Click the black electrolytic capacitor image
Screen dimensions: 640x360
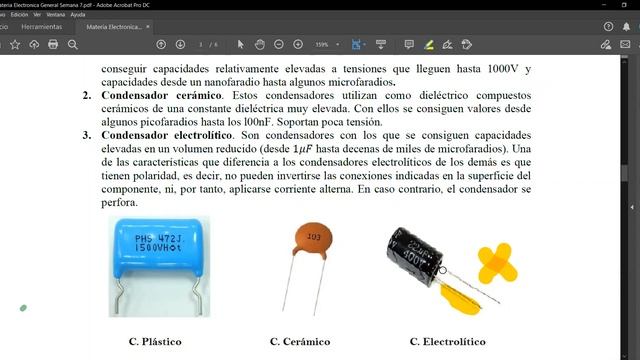(443, 267)
